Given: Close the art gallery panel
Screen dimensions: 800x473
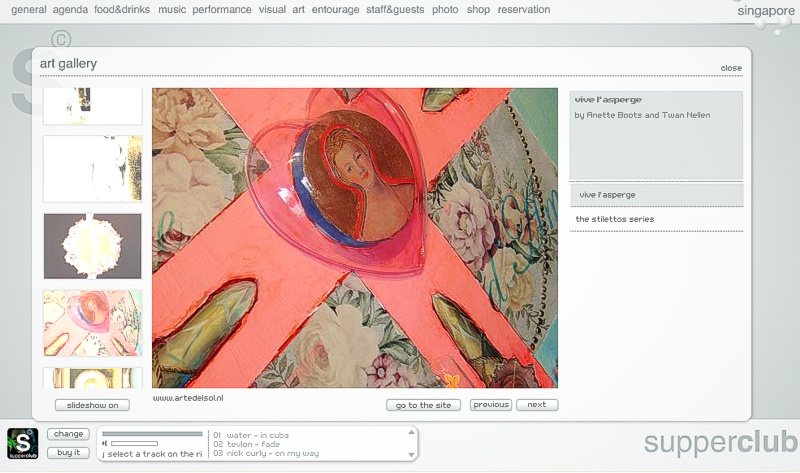Looking at the screenshot, I should pos(731,68).
